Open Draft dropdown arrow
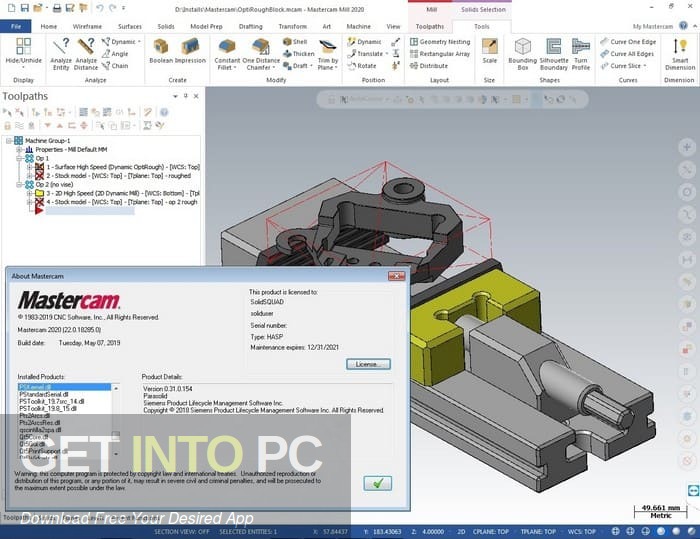This screenshot has width=700, height=539. click(x=311, y=66)
